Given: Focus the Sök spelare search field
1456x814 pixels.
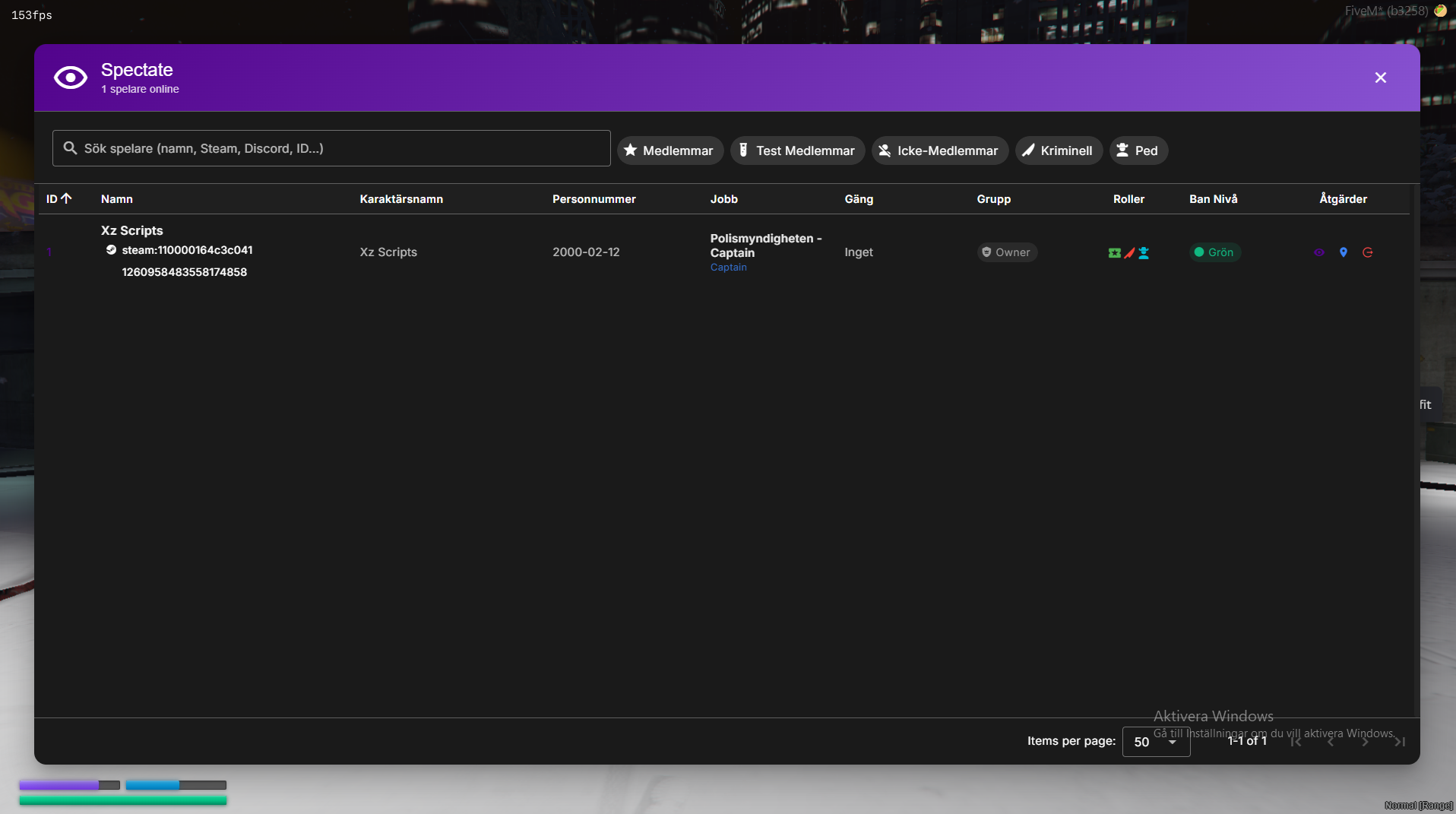Looking at the screenshot, I should tap(331, 148).
